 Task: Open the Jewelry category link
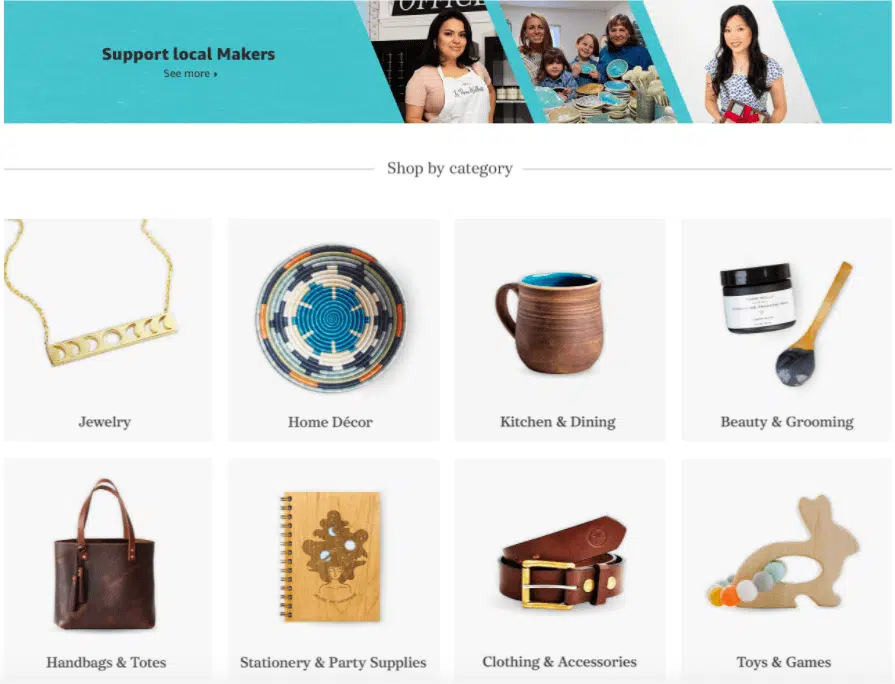(x=104, y=422)
